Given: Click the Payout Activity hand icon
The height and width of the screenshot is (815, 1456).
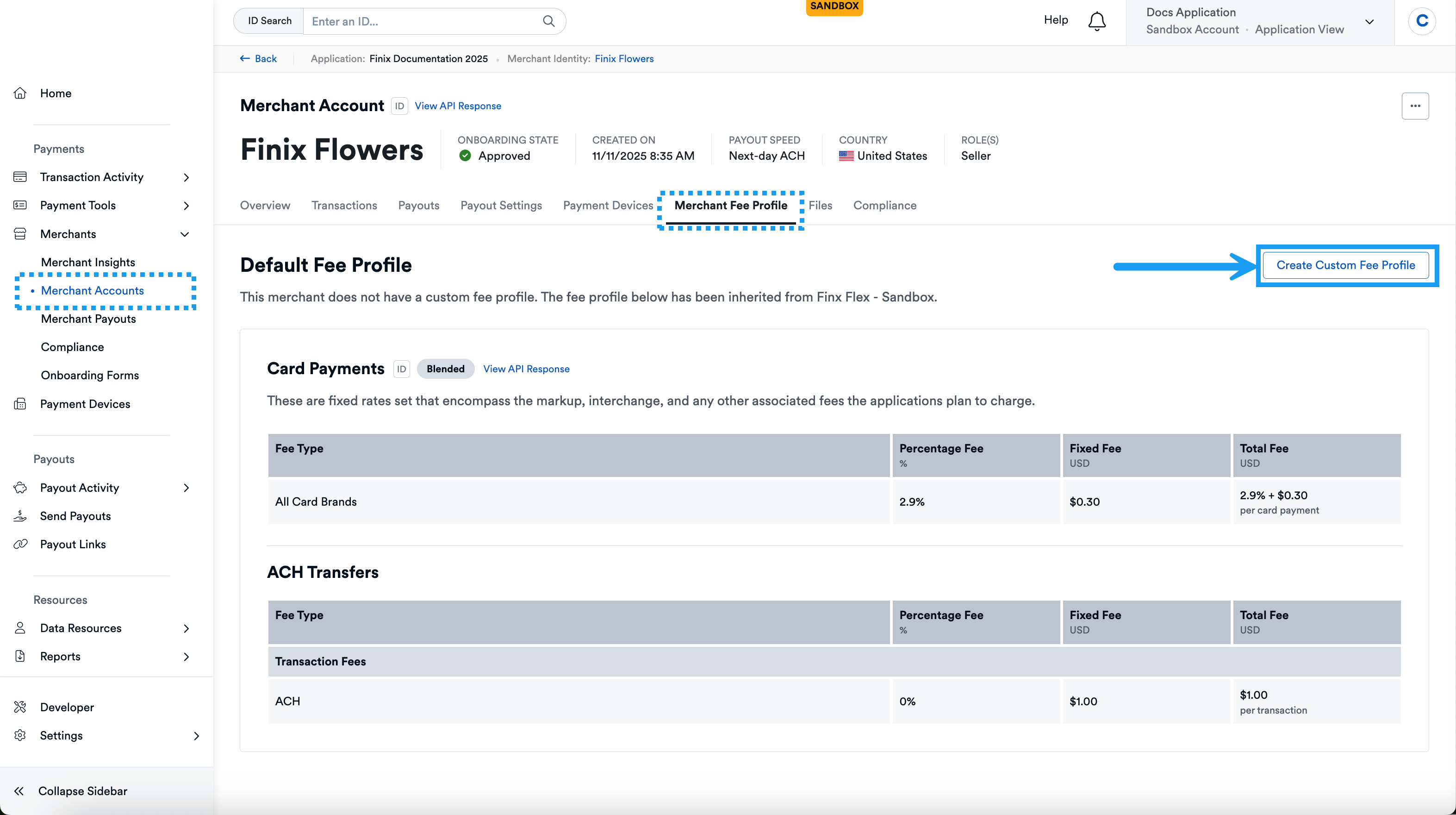Looking at the screenshot, I should pyautogui.click(x=20, y=487).
